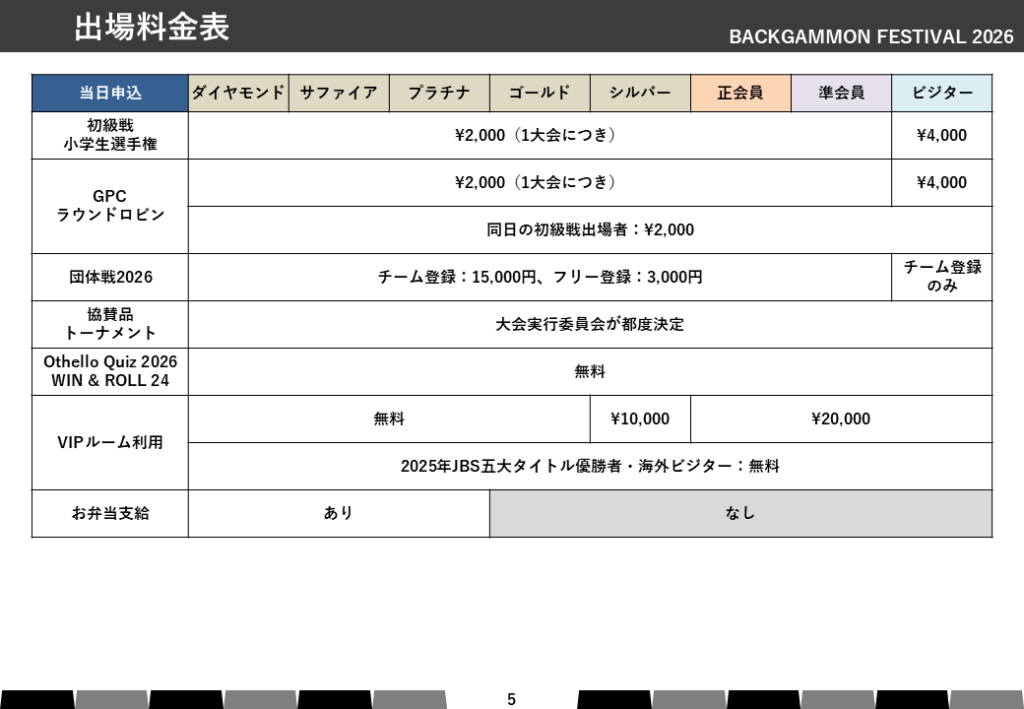Click the BACKGAMMON FESTIVAL 2026 header text
Screen dimensions: 1024x709
[870, 37]
